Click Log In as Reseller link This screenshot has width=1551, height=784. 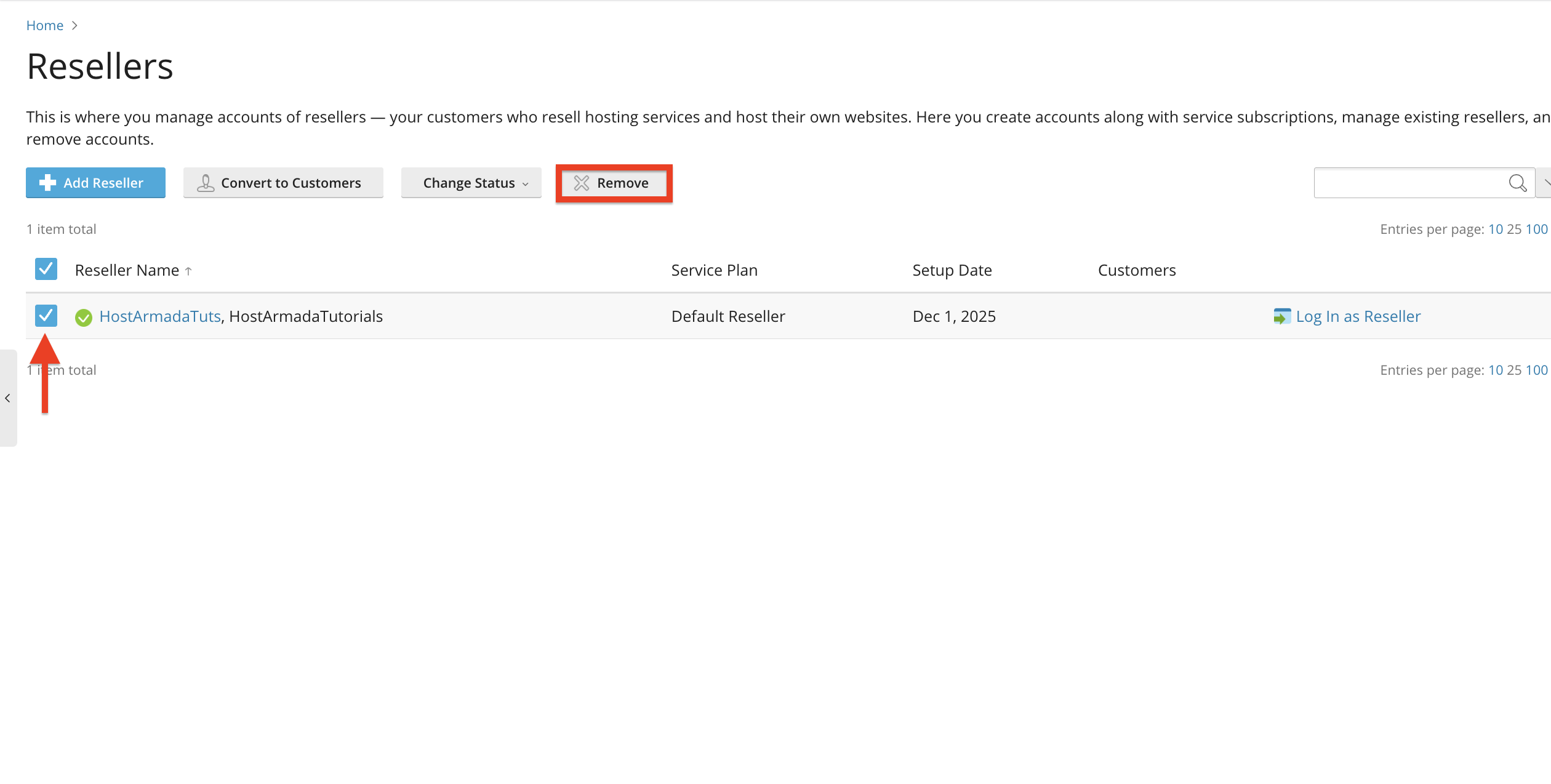tap(1358, 316)
